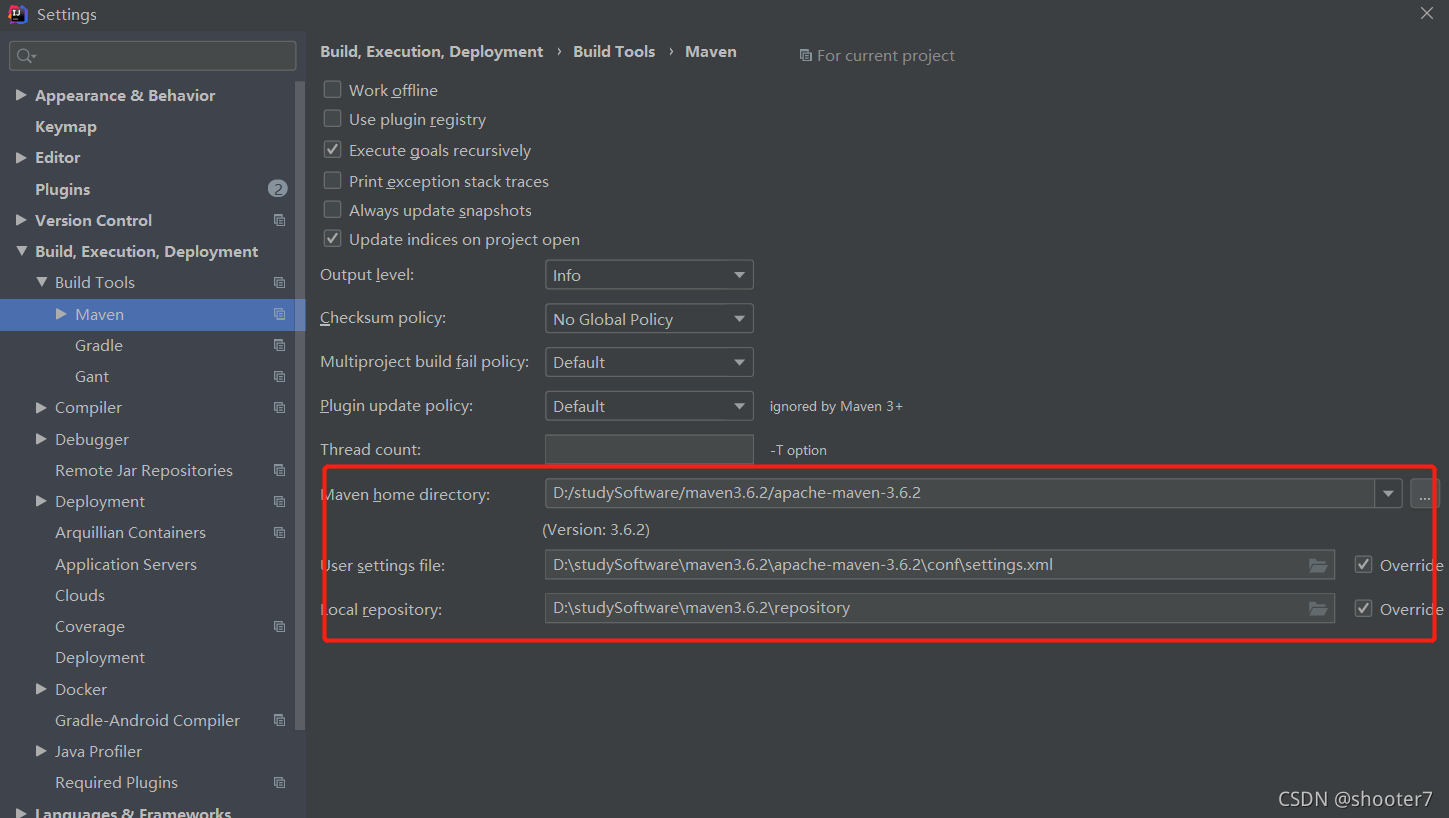Click Maven home directory path field
This screenshot has width=1449, height=818.
pos(960,493)
